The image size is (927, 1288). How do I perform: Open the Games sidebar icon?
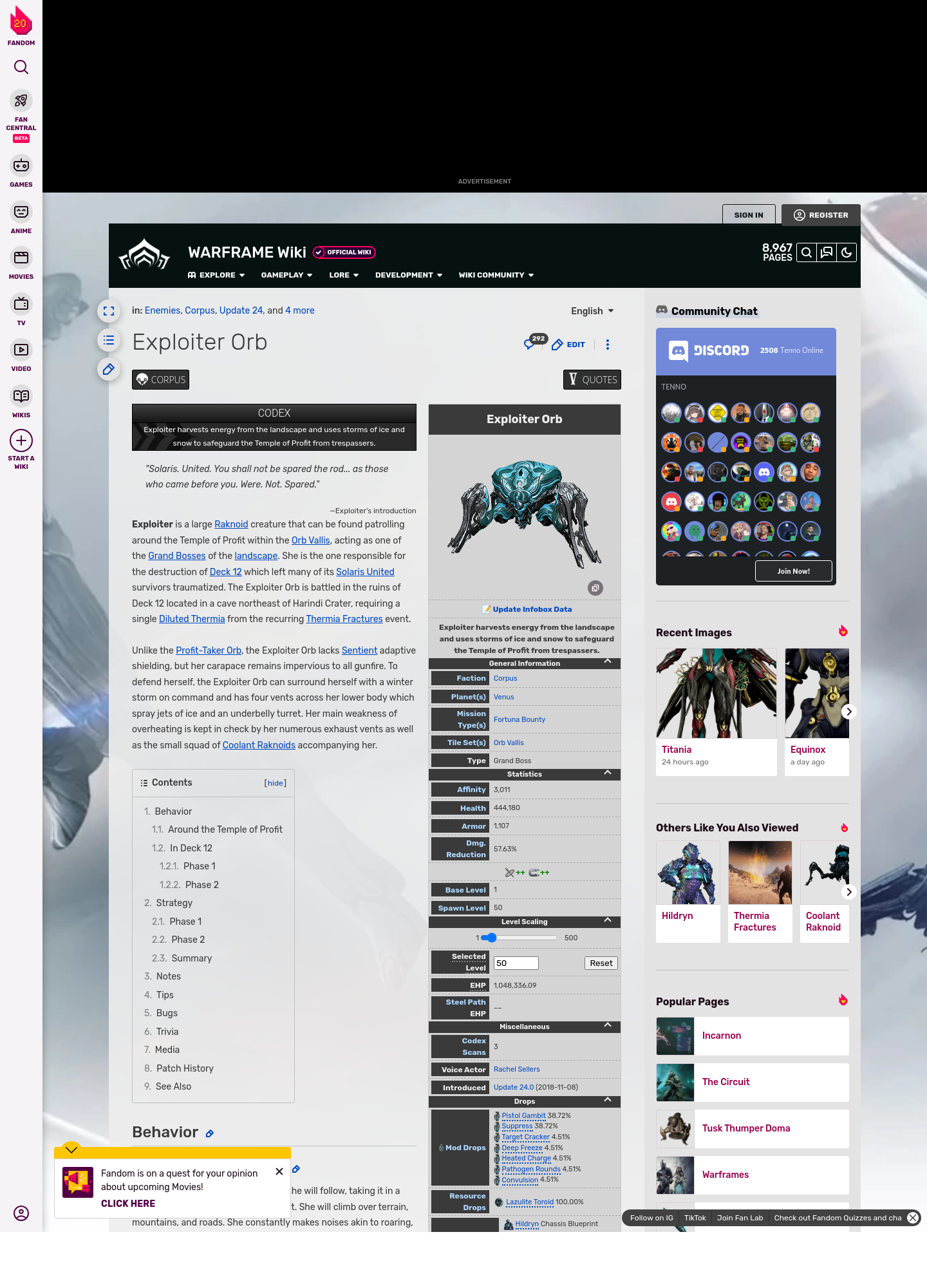pos(21,166)
